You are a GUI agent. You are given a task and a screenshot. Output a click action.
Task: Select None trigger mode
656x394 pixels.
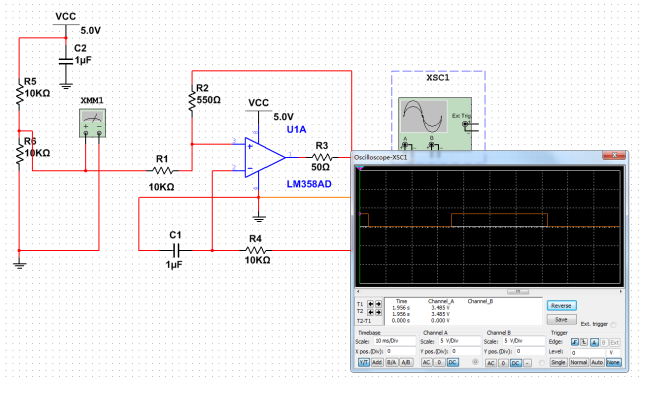613,362
